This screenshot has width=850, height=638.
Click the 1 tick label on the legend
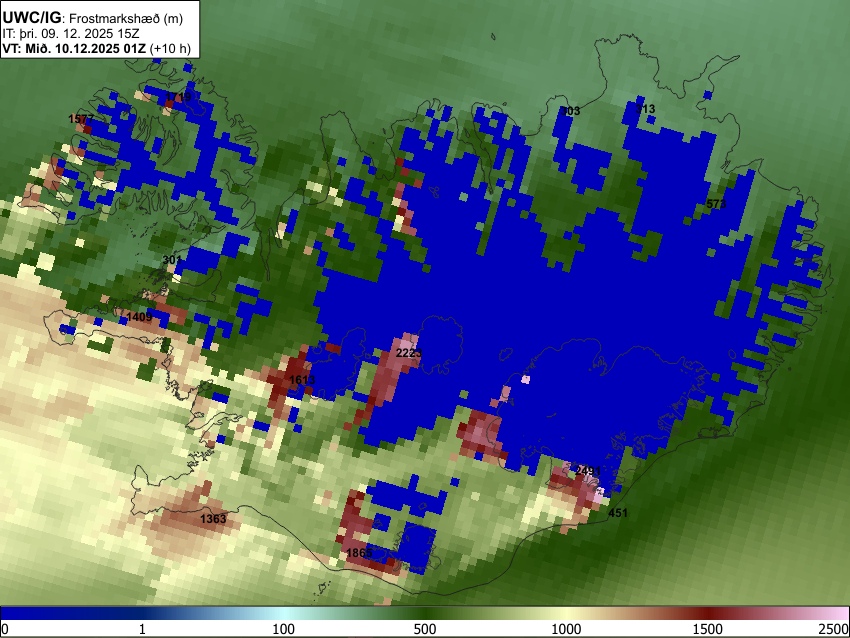[142, 629]
